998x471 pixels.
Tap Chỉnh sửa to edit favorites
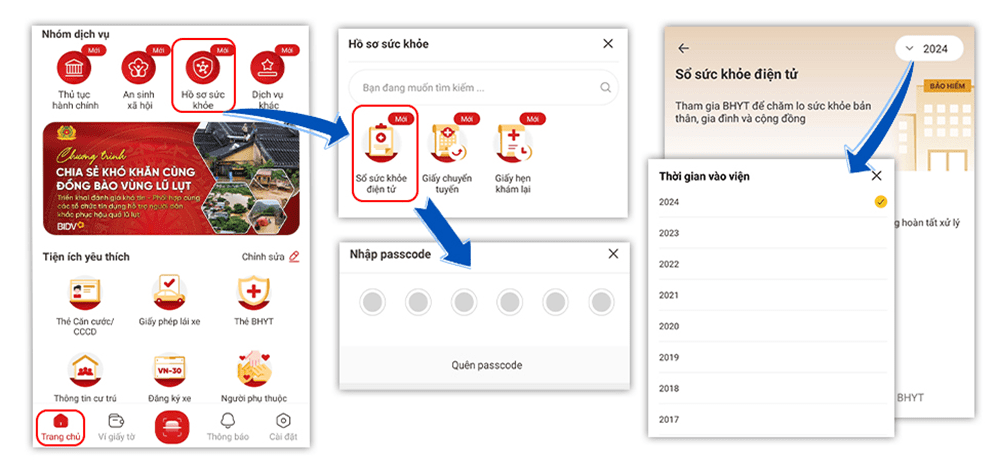click(x=271, y=257)
